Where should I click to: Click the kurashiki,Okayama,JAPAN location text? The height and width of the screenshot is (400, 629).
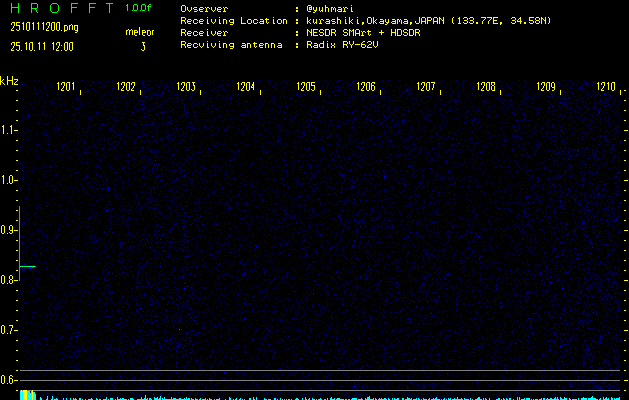(x=428, y=21)
